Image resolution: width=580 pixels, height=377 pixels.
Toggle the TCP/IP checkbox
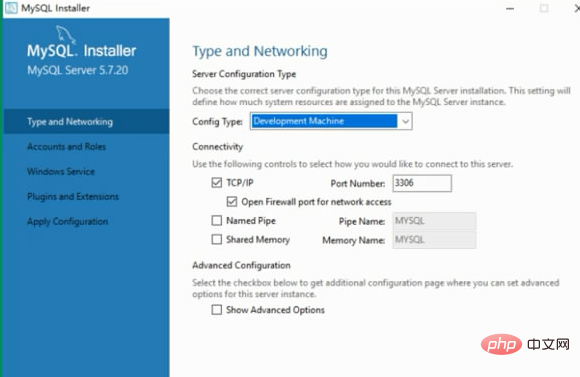(217, 183)
